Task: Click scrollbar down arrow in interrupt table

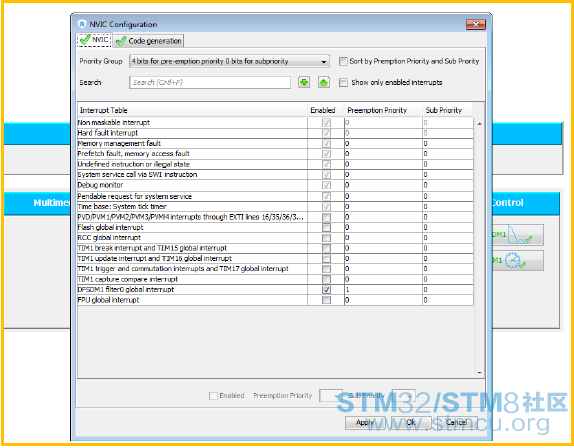Action: (x=479, y=373)
